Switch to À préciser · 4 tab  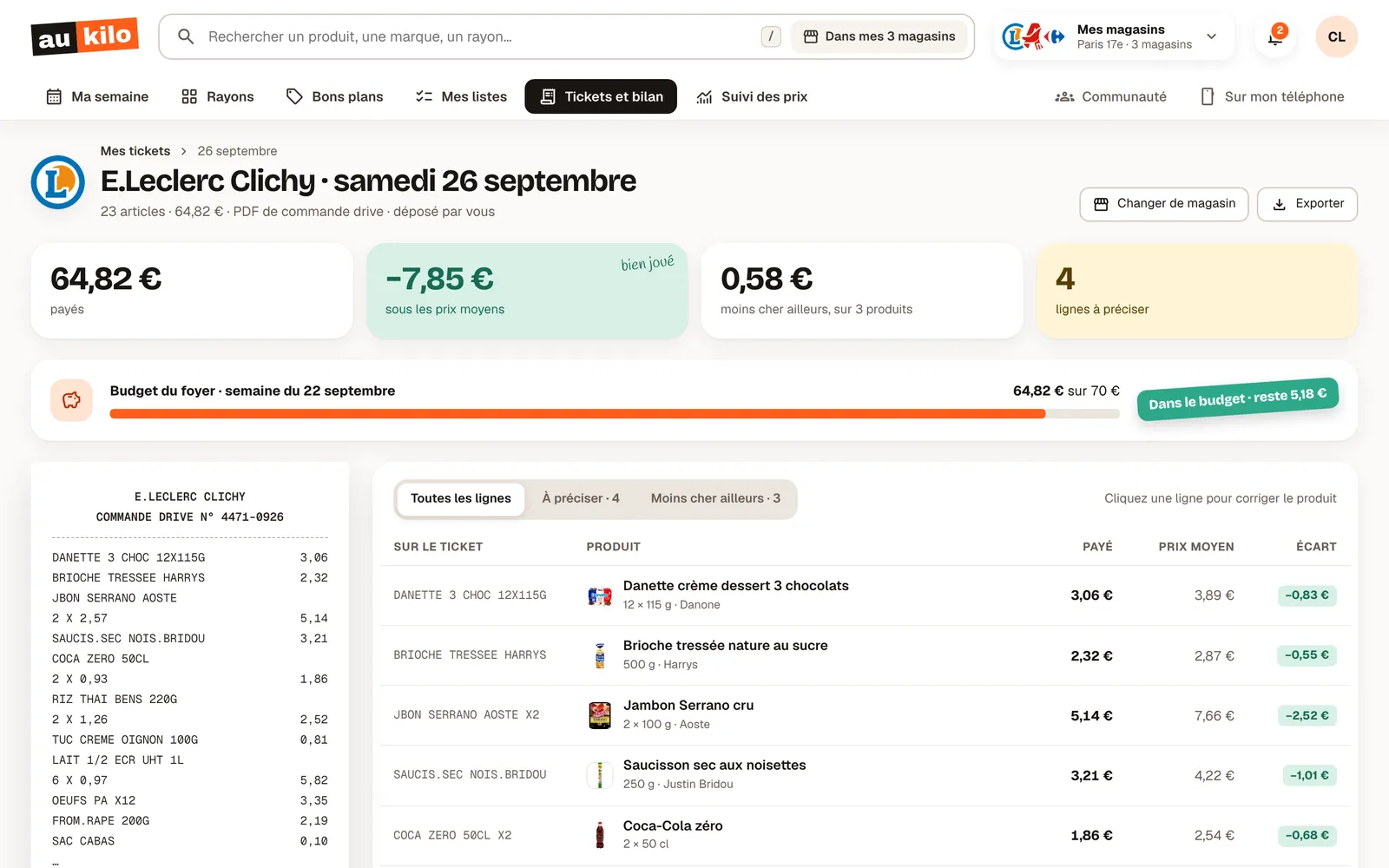click(581, 499)
